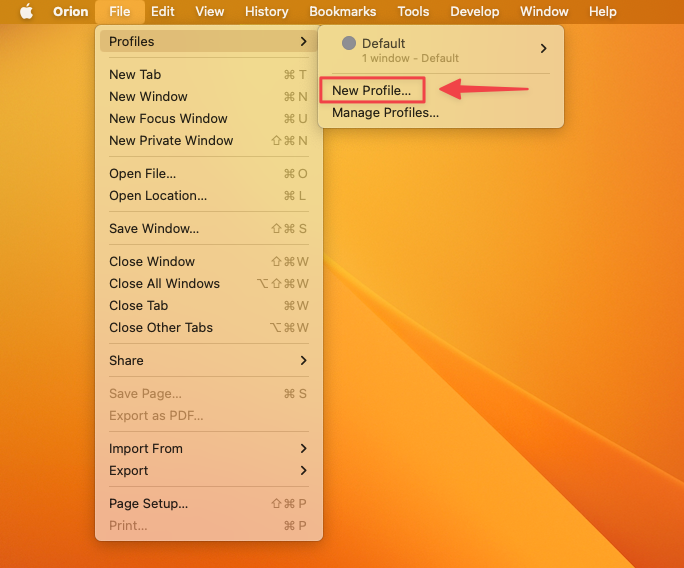Choose New Private Window
Image resolution: width=684 pixels, height=568 pixels.
(x=171, y=141)
